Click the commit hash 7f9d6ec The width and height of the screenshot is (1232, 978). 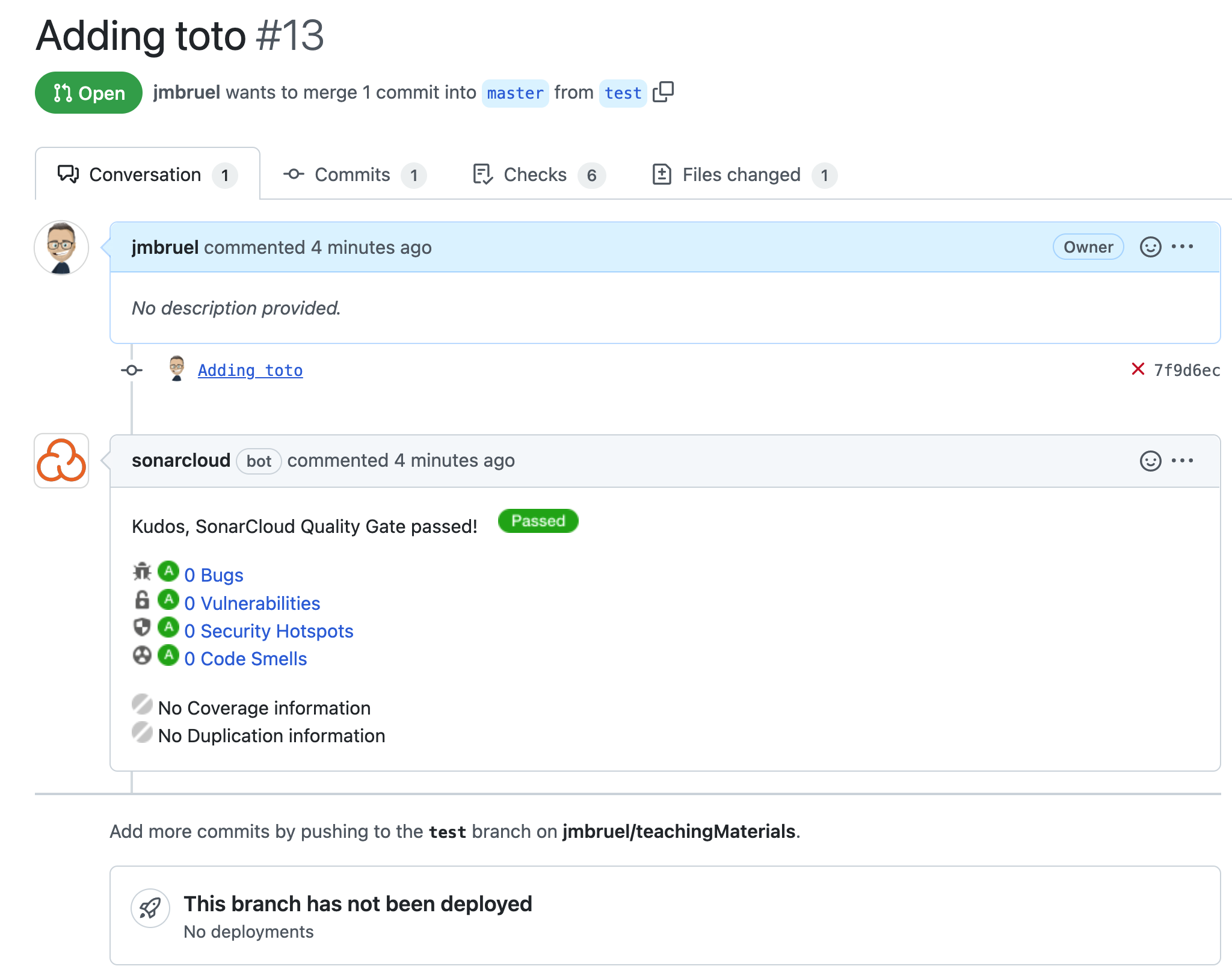pos(1186,369)
